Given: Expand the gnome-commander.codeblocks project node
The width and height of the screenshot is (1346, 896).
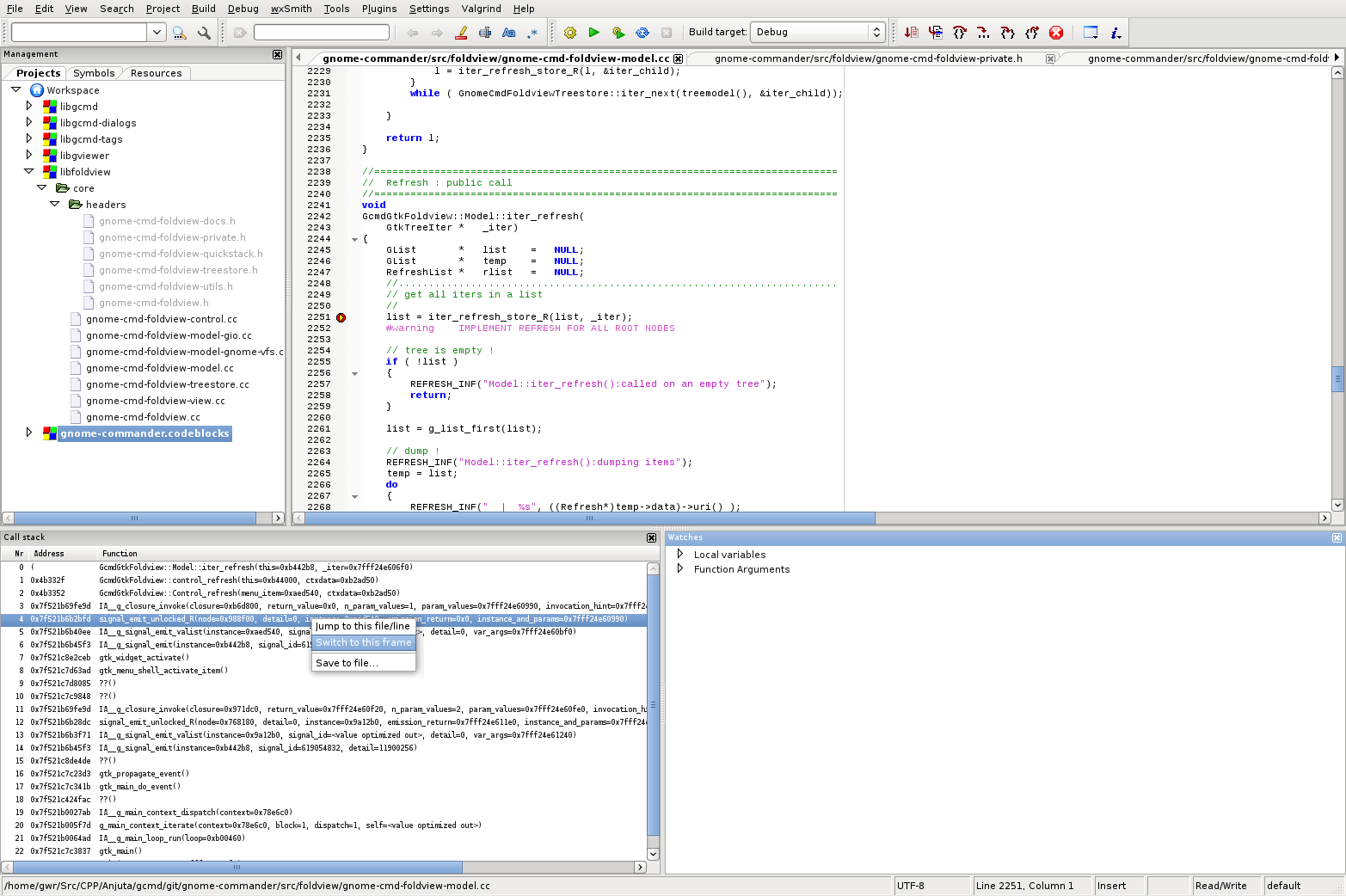Looking at the screenshot, I should (x=29, y=433).
